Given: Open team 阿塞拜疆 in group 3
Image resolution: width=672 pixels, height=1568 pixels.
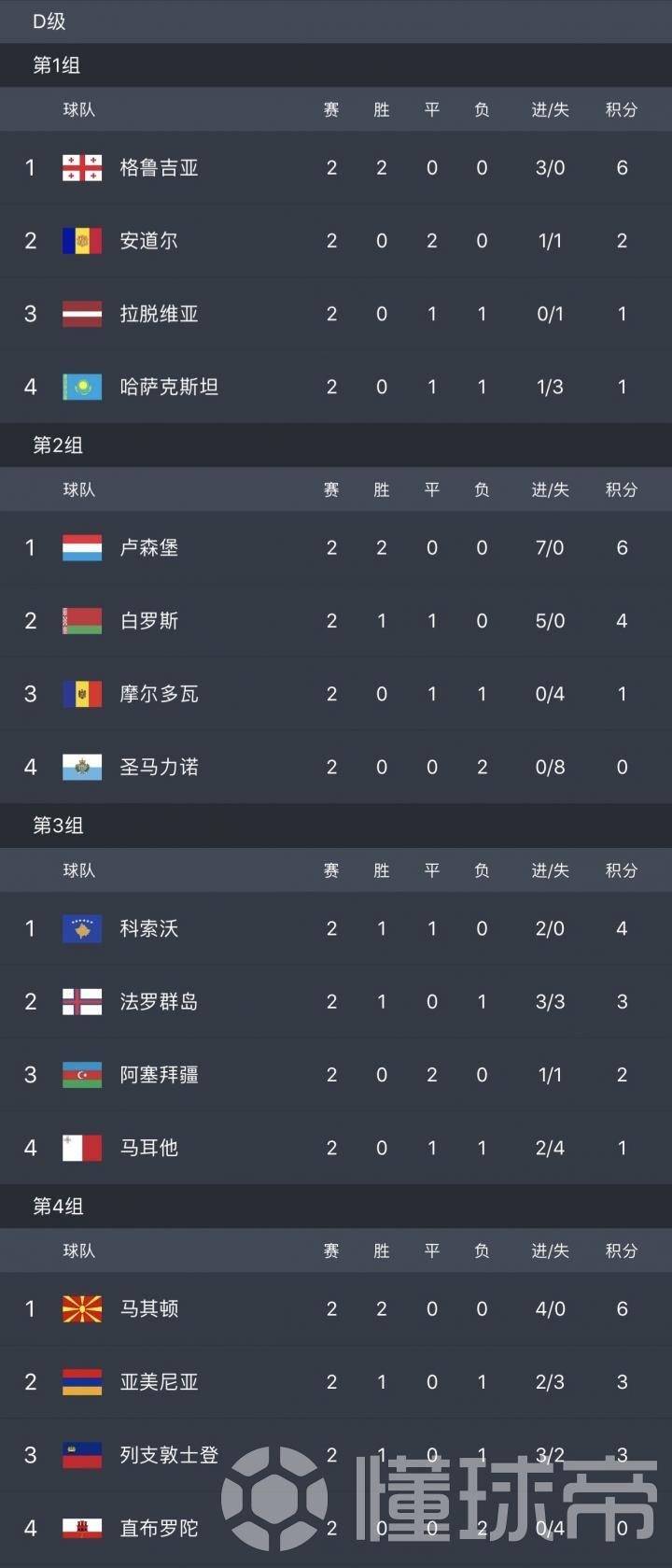Looking at the screenshot, I should click(160, 1075).
